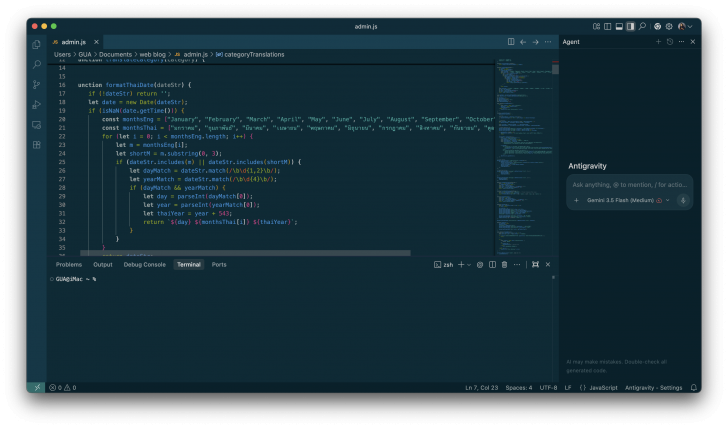Close the admin.js tab
This screenshot has width=728, height=428.
(x=96, y=42)
